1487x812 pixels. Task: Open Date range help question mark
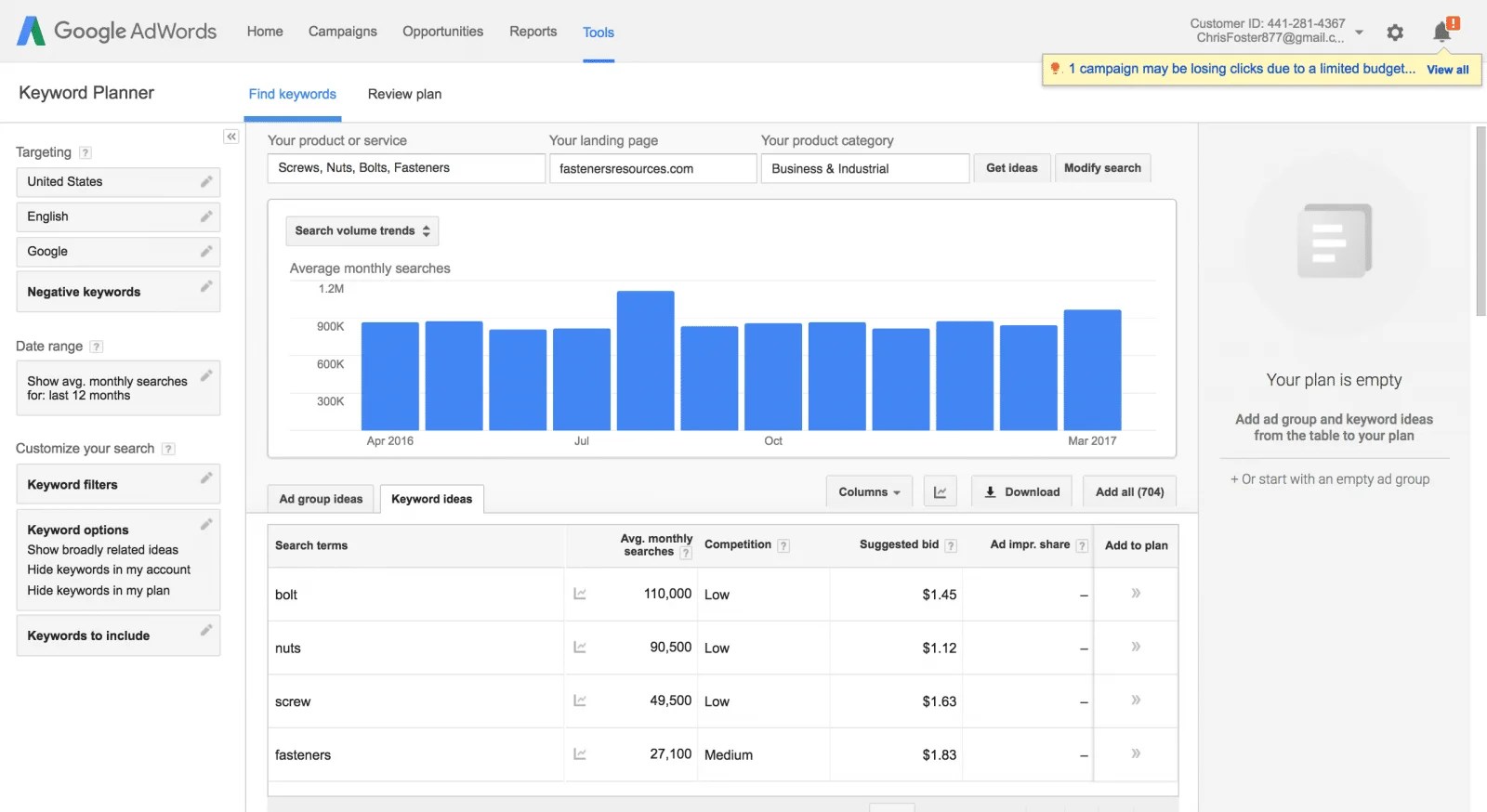[97, 347]
